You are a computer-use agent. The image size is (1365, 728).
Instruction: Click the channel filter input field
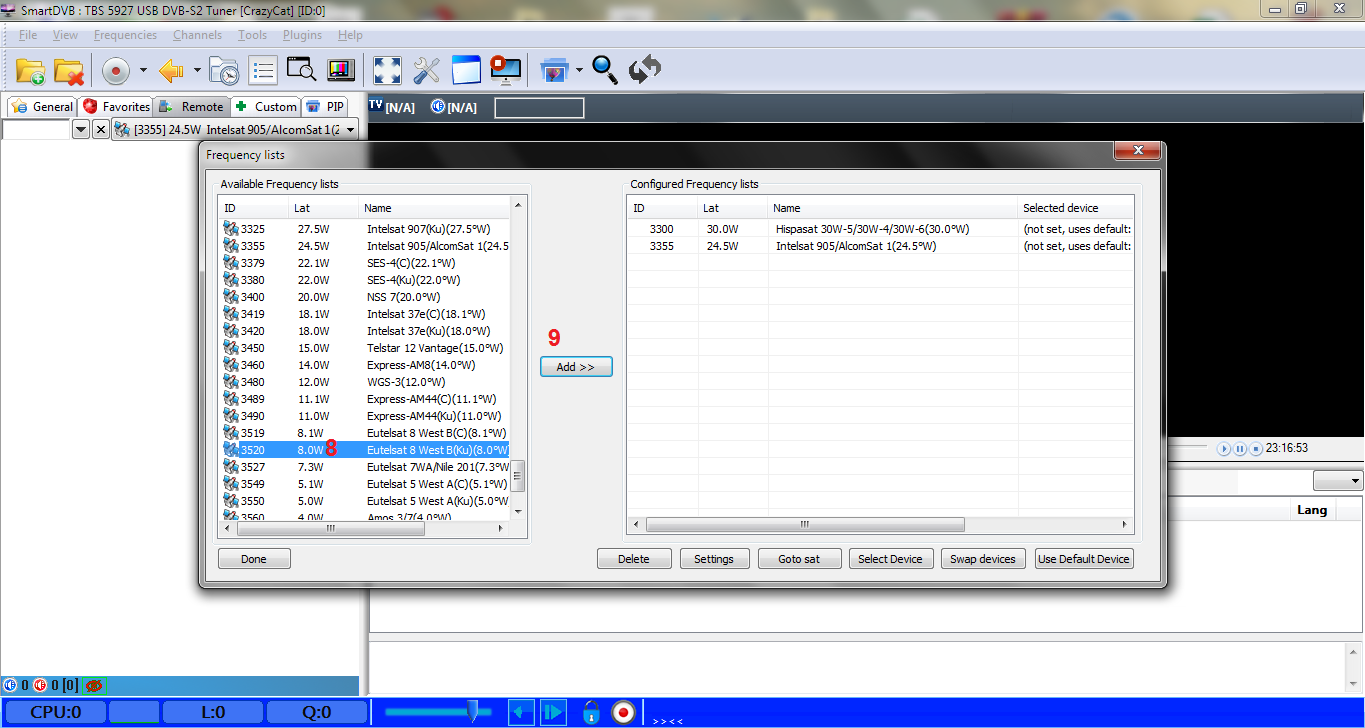click(36, 130)
